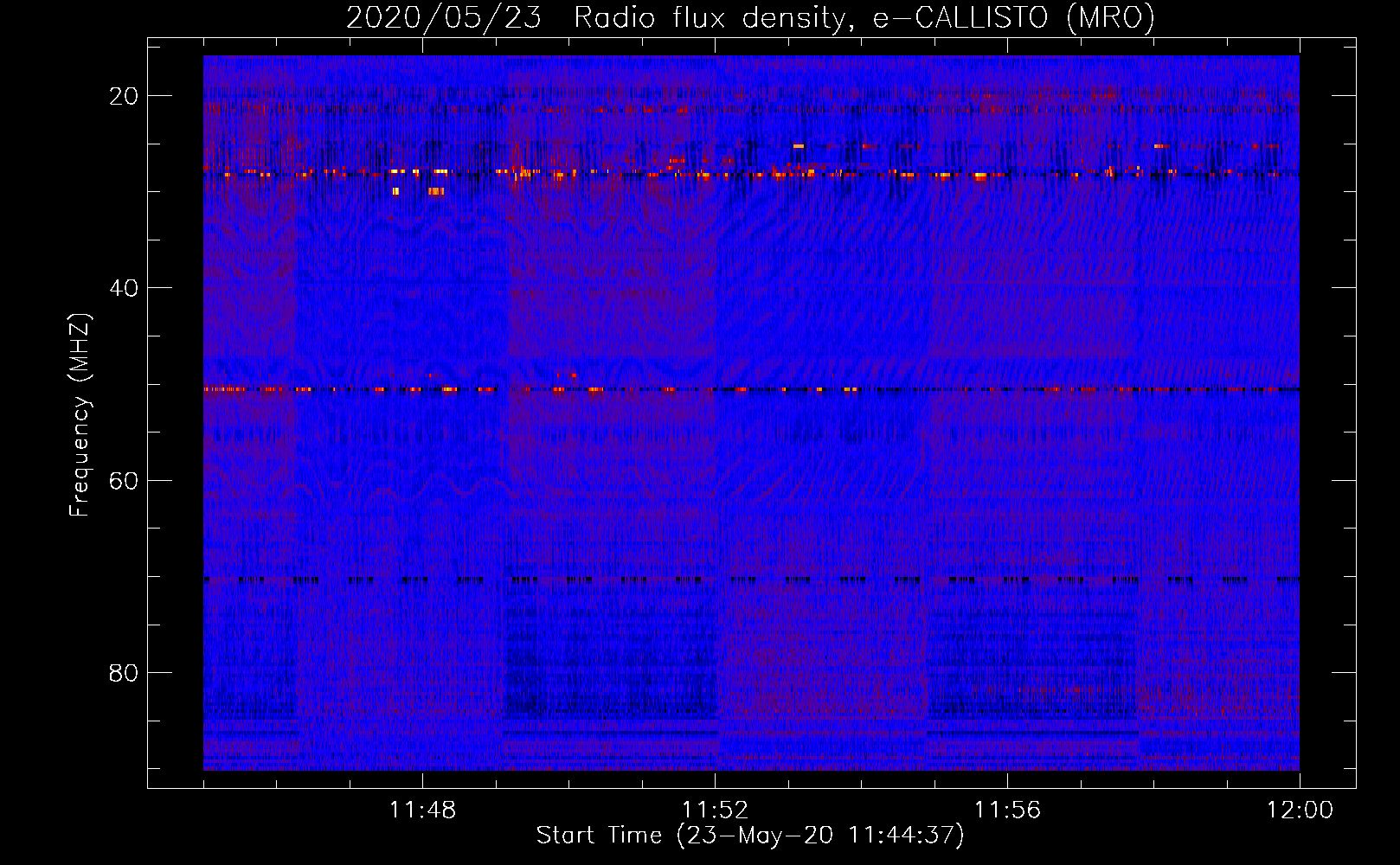Click the plot title 'Radio flux density, e-CALLISTO (MRO)'
The image size is (1400, 865).
(864, 17)
